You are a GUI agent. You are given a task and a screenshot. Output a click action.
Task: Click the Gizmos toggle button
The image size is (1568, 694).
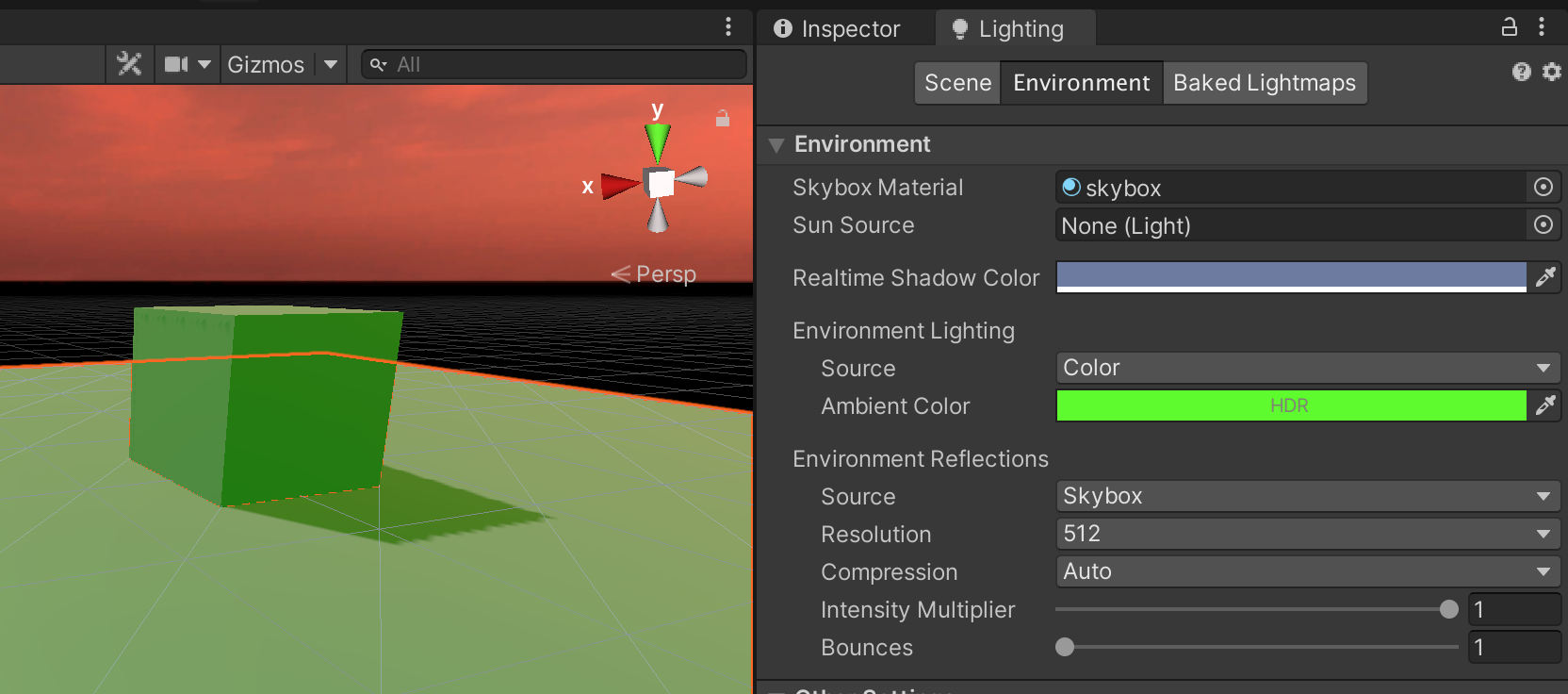click(x=266, y=64)
